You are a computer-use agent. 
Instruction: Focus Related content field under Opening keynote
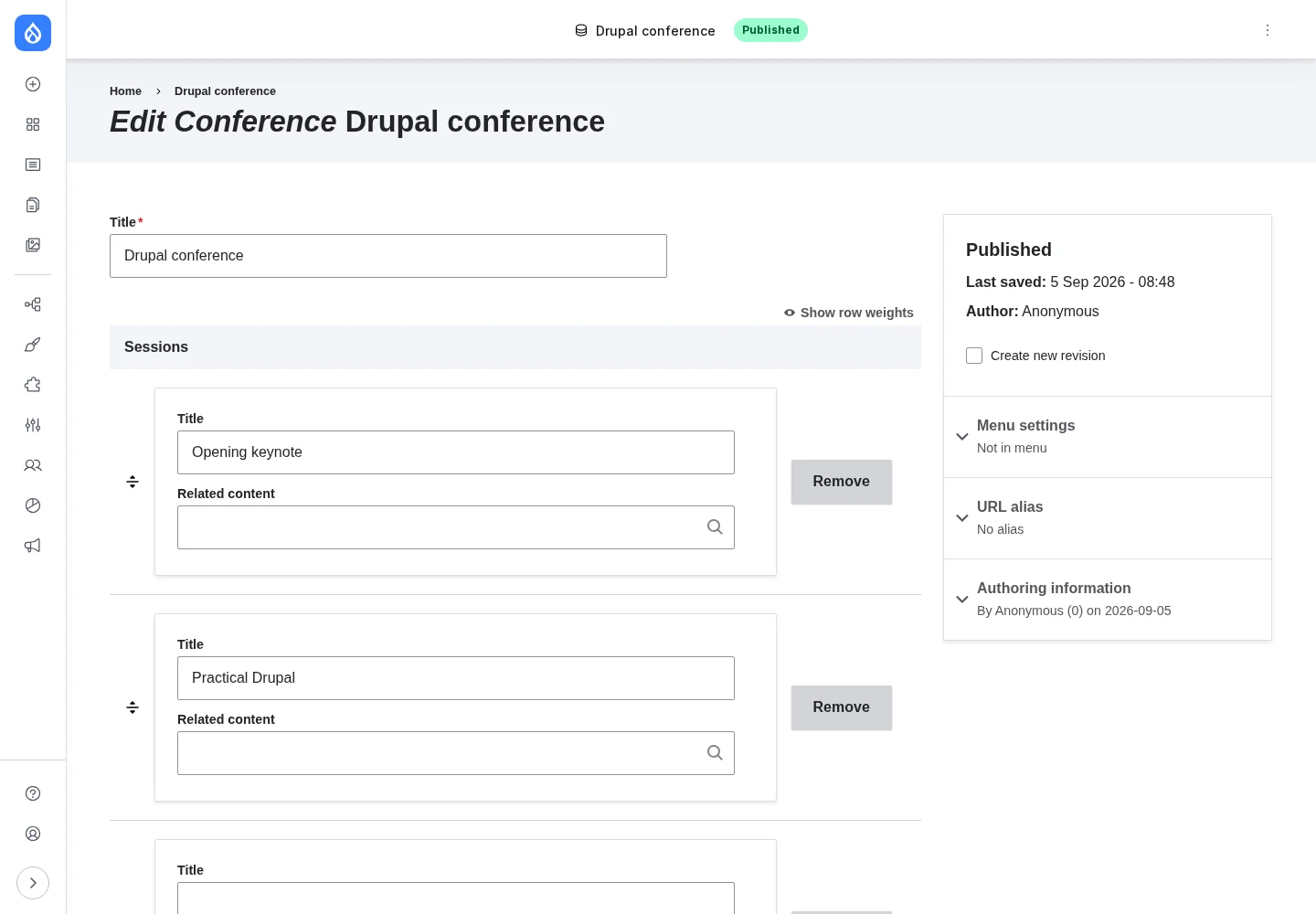(x=456, y=527)
